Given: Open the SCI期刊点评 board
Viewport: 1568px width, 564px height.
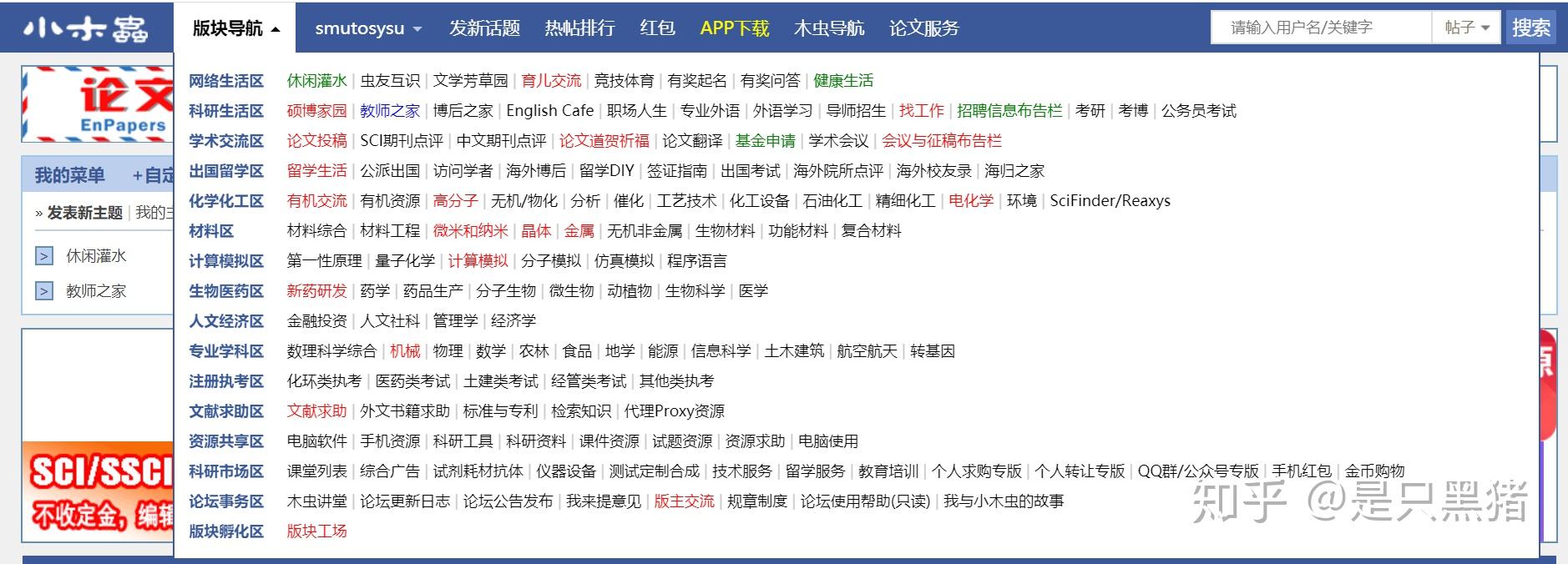Looking at the screenshot, I should point(402,141).
